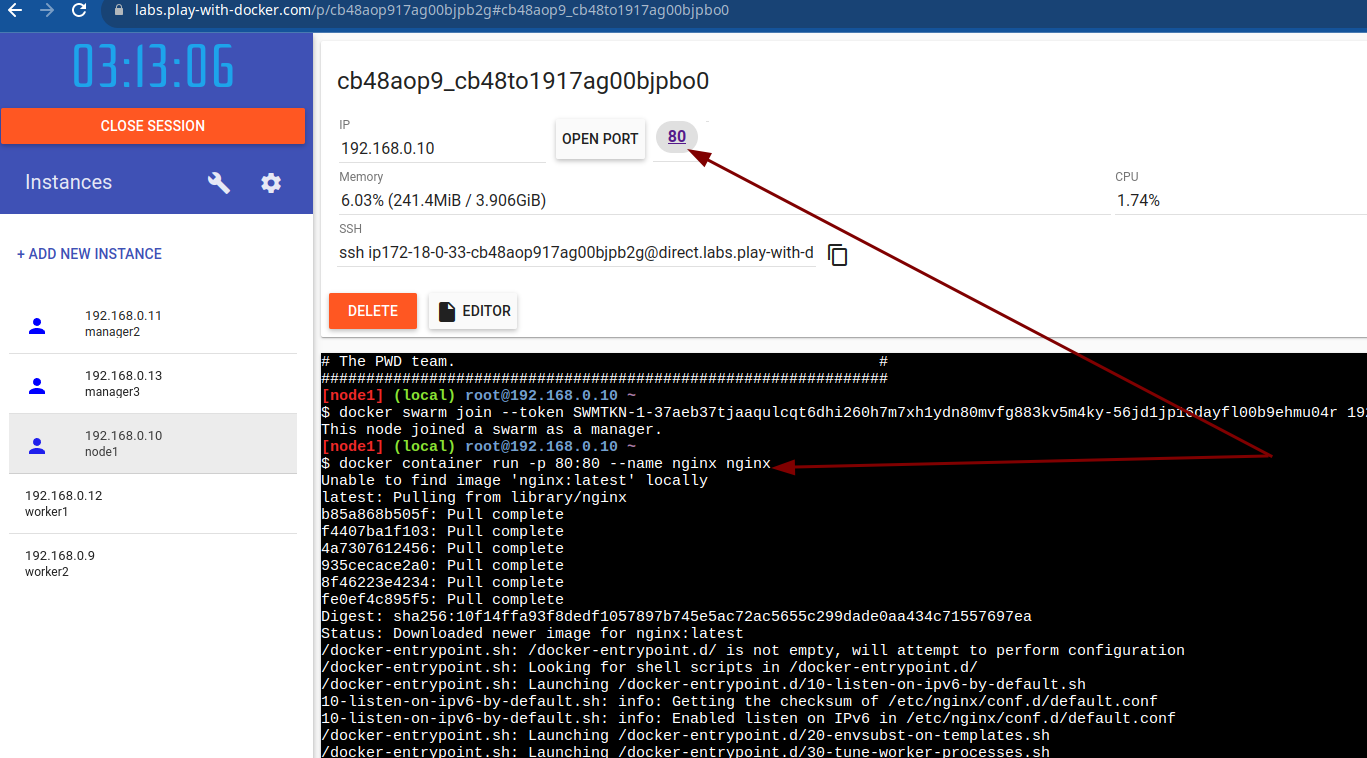Screen dimensions: 1367x758
Task: Click ADD NEW INSTANCE
Action: [89, 253]
